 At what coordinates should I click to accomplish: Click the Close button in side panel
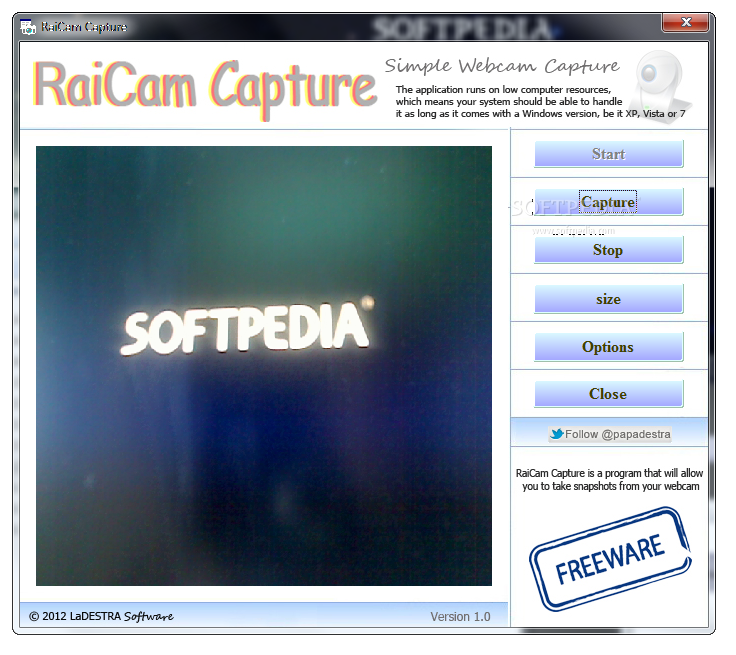point(609,393)
